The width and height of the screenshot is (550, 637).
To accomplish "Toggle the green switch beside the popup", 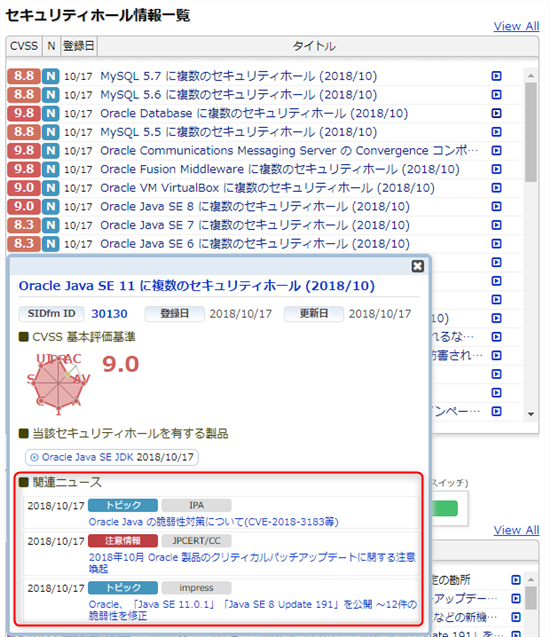I will tap(445, 508).
